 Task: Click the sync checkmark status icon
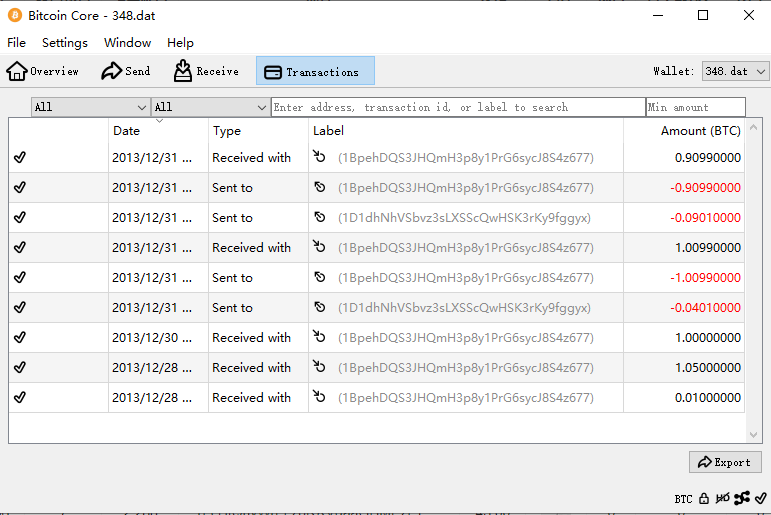pos(761,498)
